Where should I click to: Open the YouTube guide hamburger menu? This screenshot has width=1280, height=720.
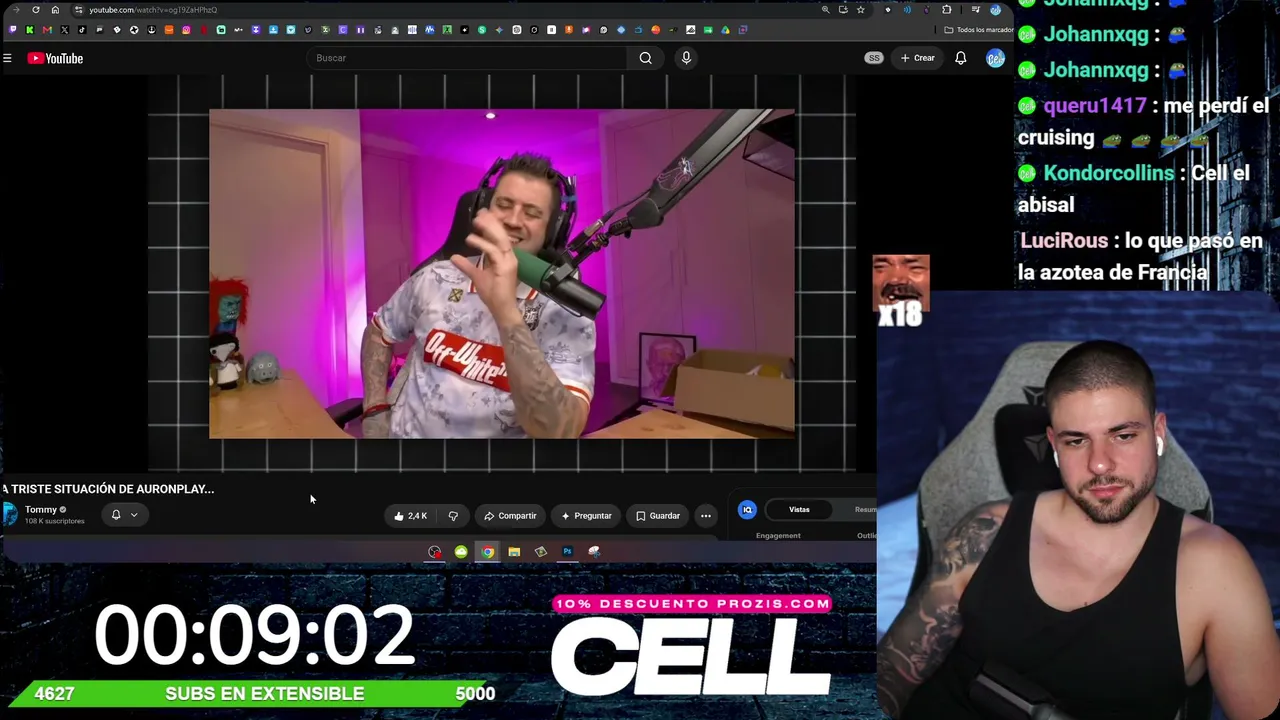point(7,58)
